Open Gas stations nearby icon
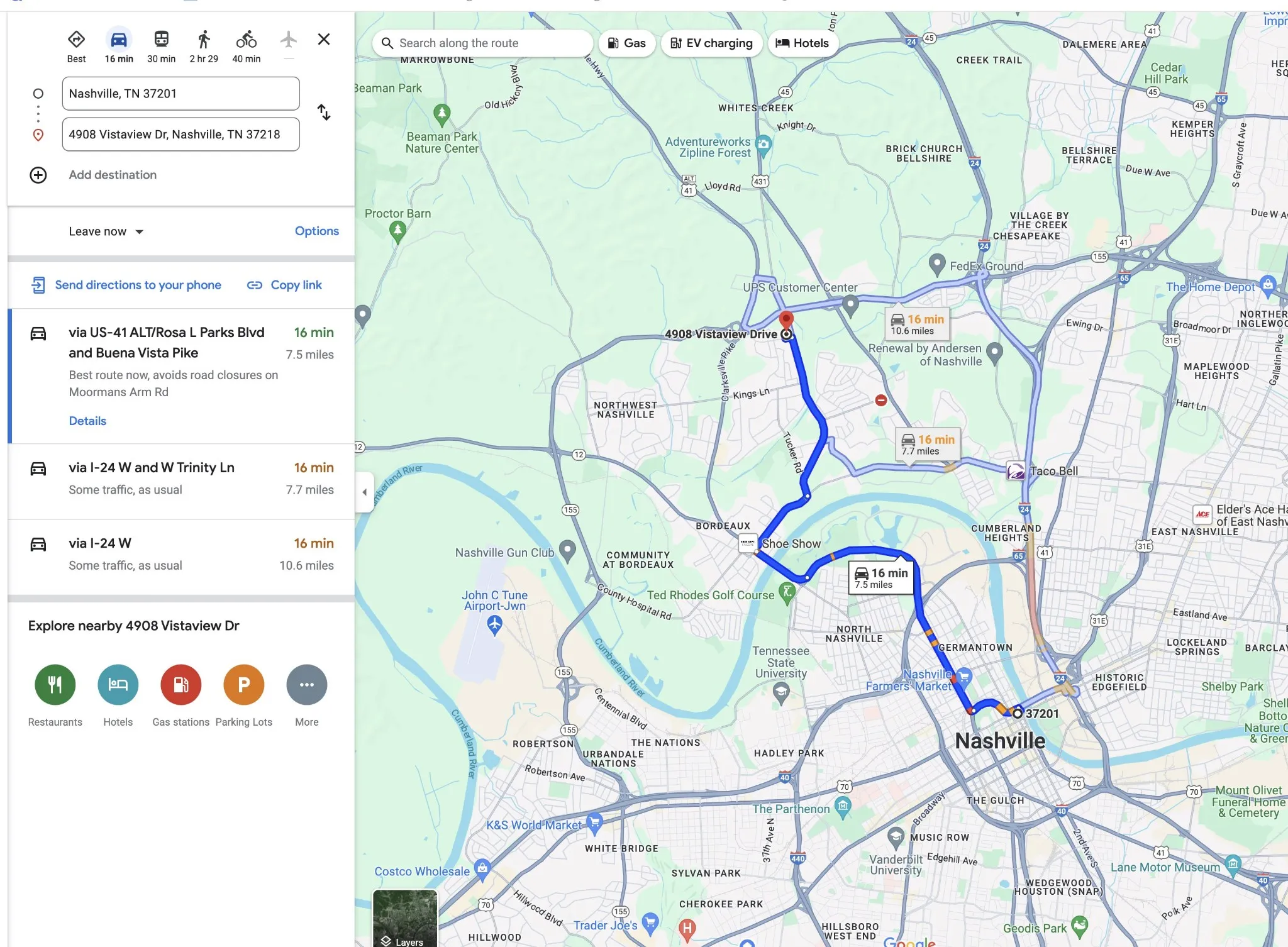Viewport: 1288px width, 947px height. point(181,685)
